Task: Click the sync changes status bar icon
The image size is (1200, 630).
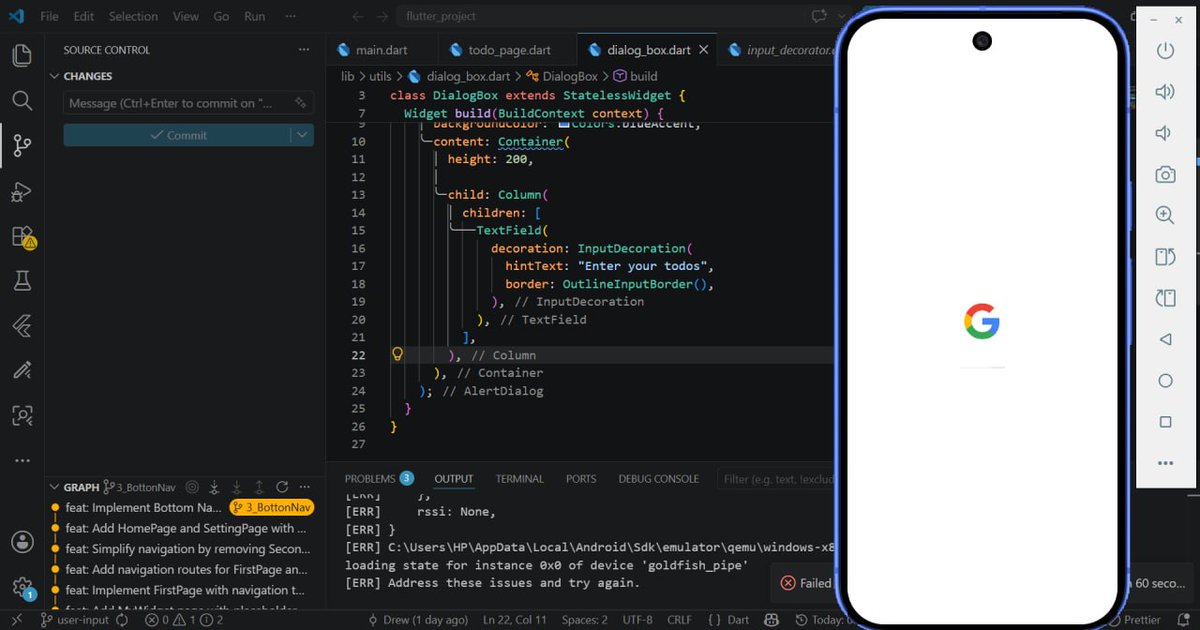Action: click(122, 620)
